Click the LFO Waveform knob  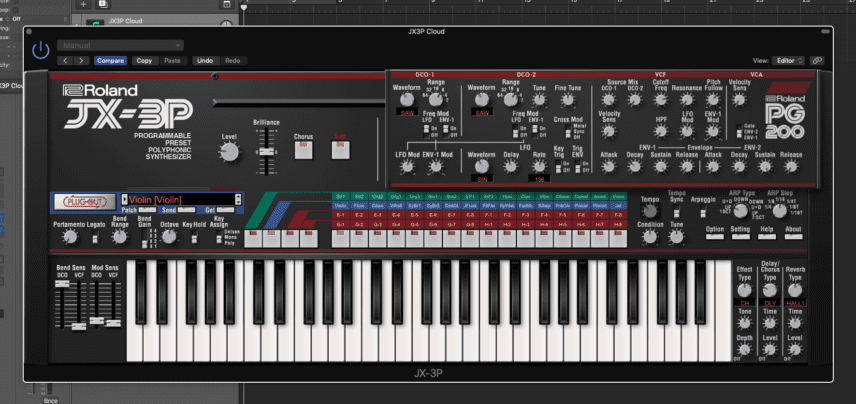coord(482,167)
